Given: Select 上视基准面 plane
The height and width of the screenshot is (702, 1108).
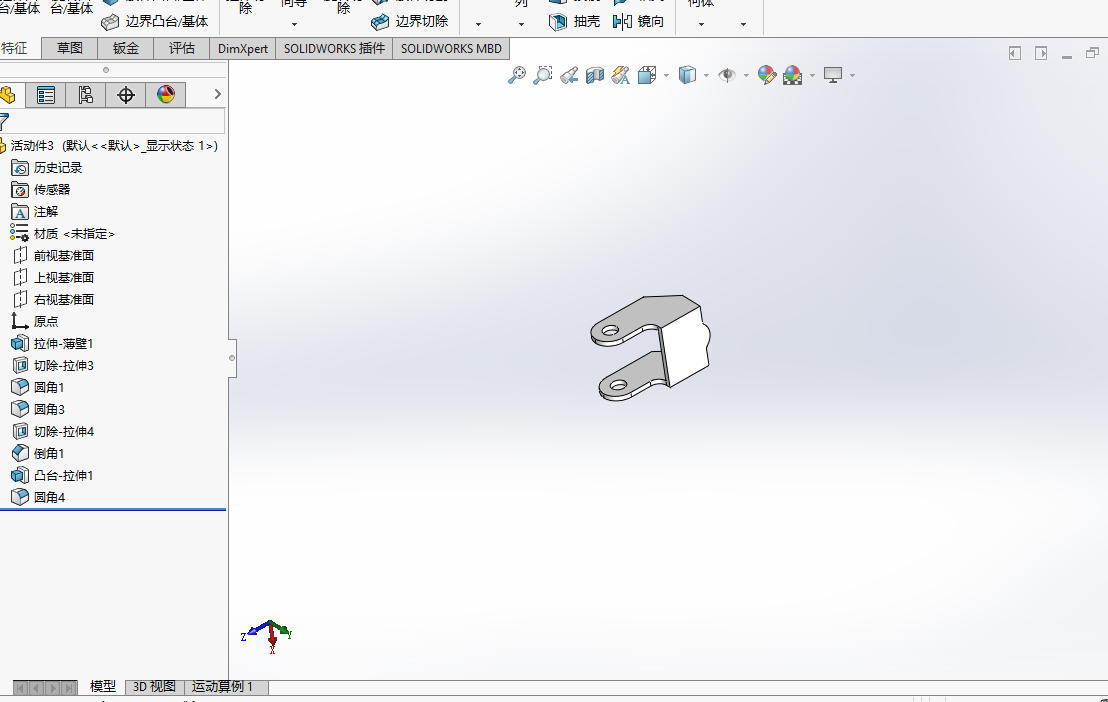Looking at the screenshot, I should coord(53,277).
